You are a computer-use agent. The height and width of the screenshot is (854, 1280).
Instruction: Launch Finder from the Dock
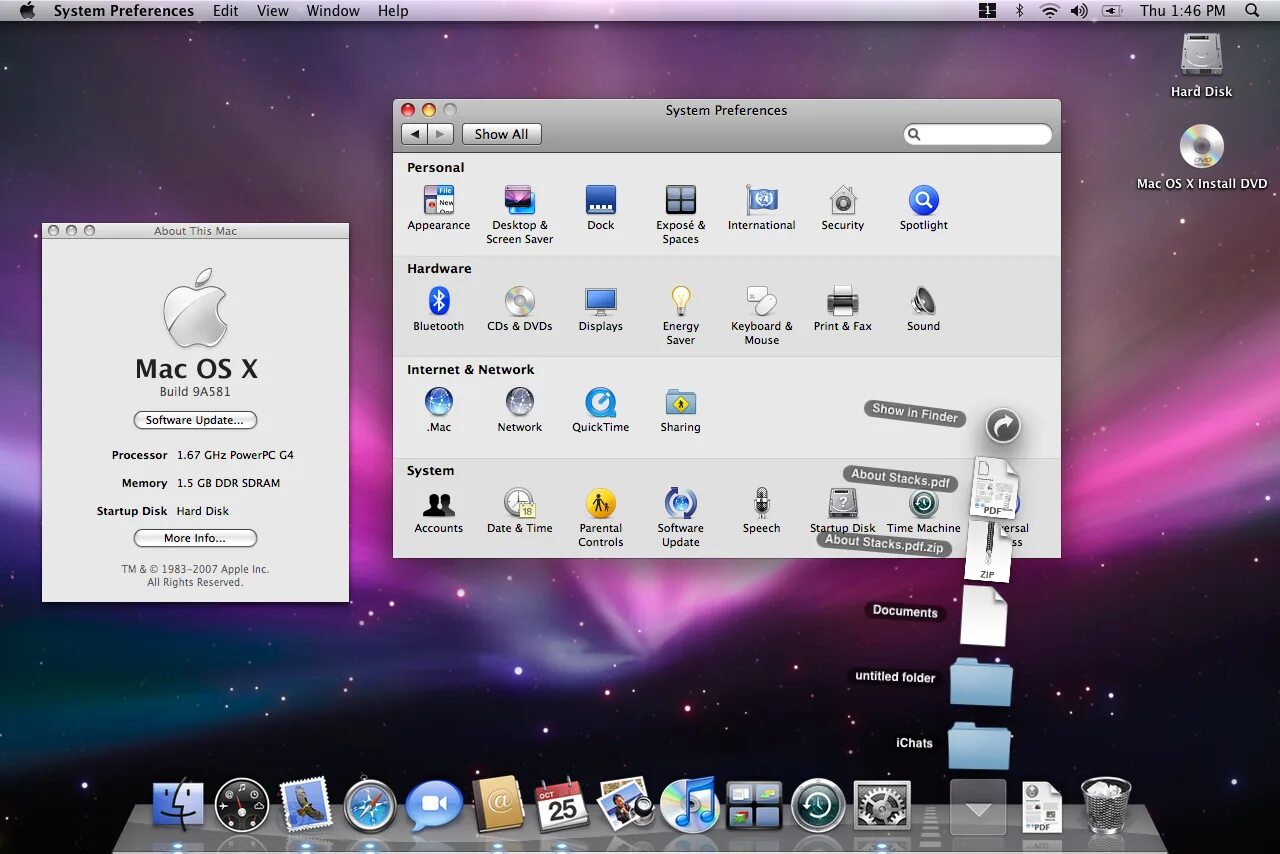pyautogui.click(x=178, y=806)
